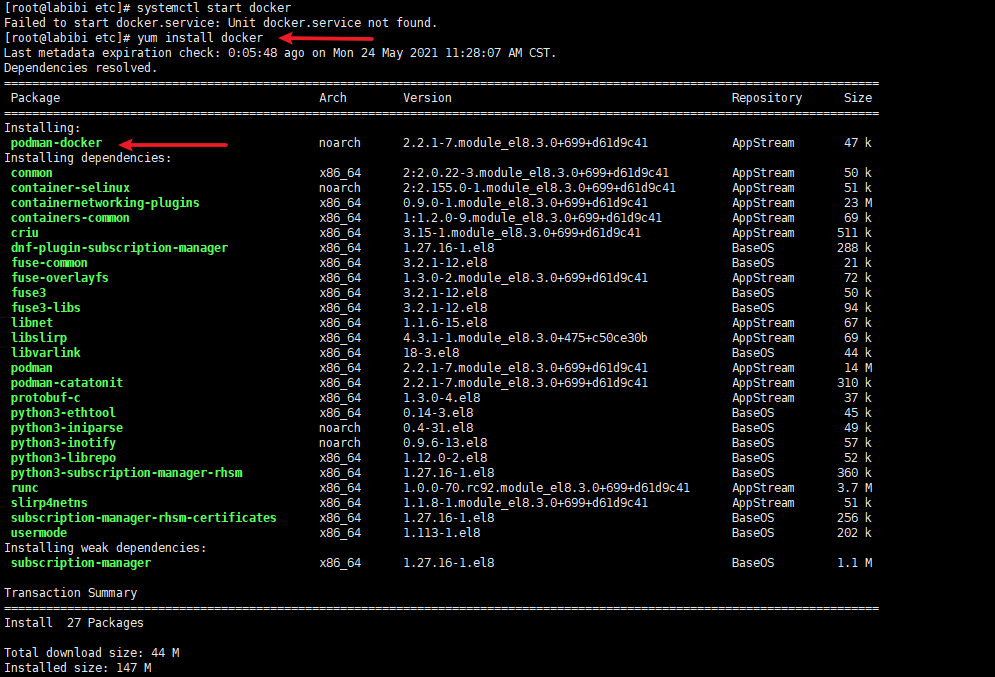Click the 'Installed size: 147 M' line
995x677 pixels.
(77, 668)
